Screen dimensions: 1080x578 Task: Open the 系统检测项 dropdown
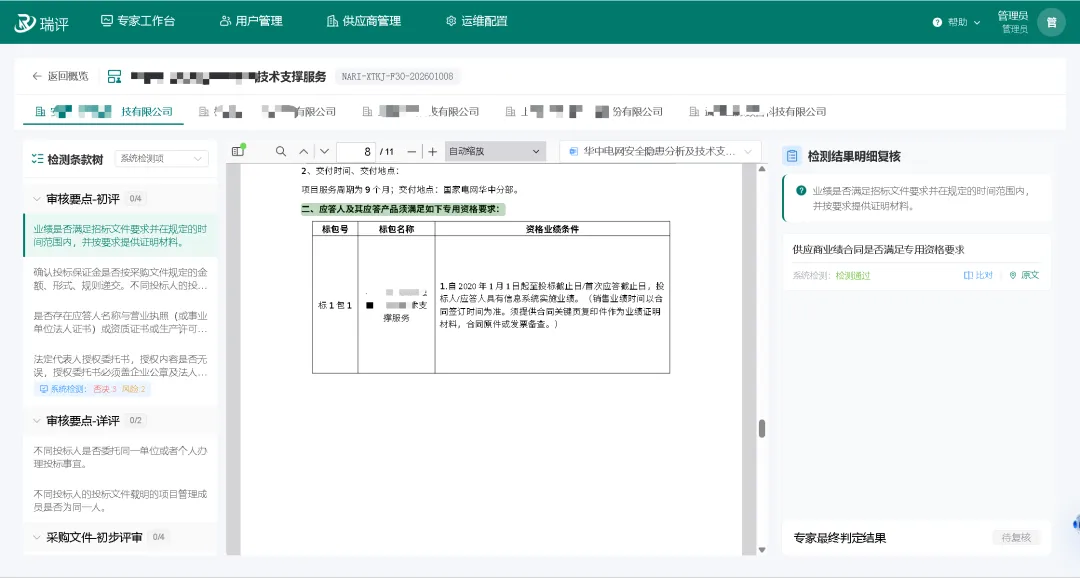pos(161,158)
